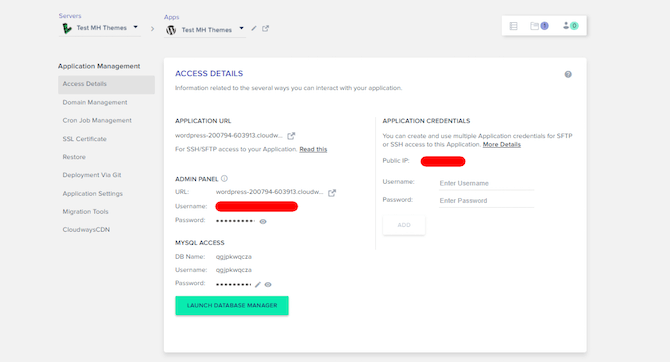Open app in new tab icon beside app name
Screen dimensions: 670x362
(265, 28)
